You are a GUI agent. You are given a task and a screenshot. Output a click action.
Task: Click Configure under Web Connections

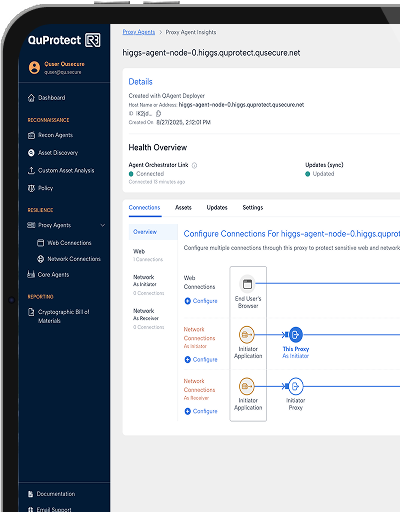click(x=201, y=301)
